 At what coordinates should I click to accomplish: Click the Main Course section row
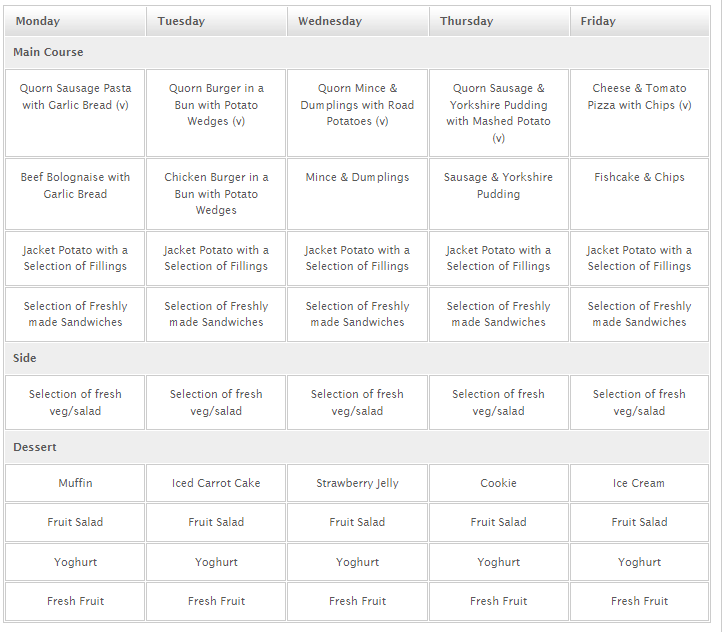coord(357,52)
